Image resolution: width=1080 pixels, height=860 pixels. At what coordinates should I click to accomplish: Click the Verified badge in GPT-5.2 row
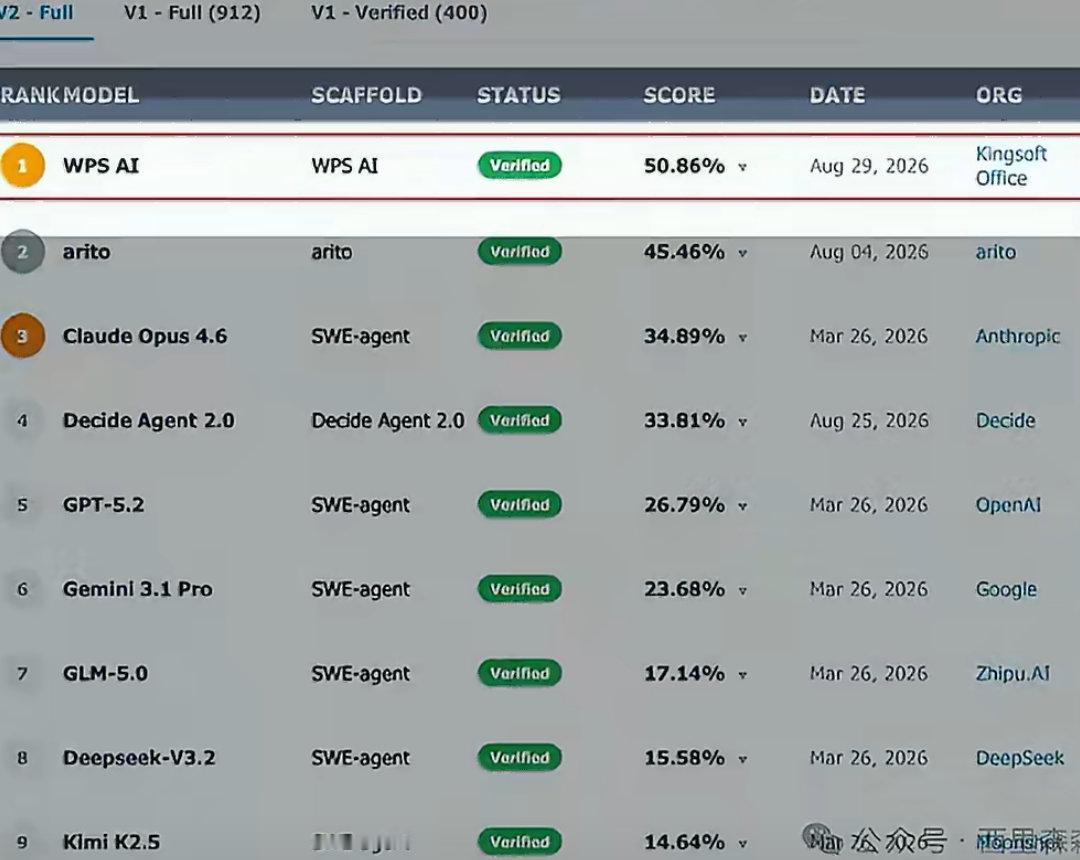coord(520,504)
